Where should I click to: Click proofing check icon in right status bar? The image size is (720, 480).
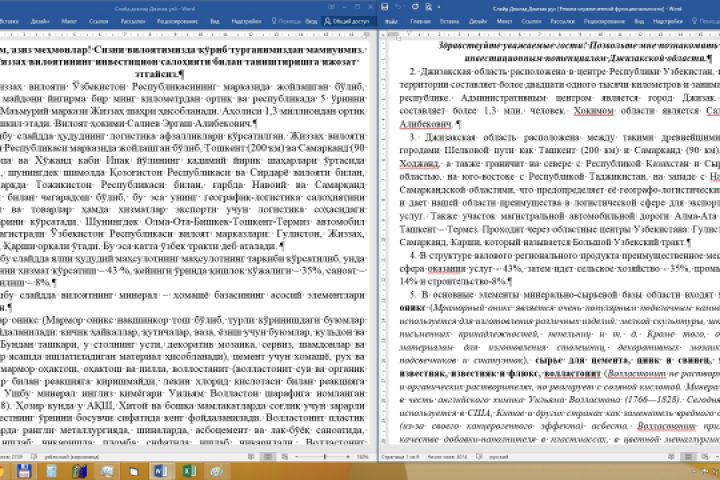click(479, 457)
